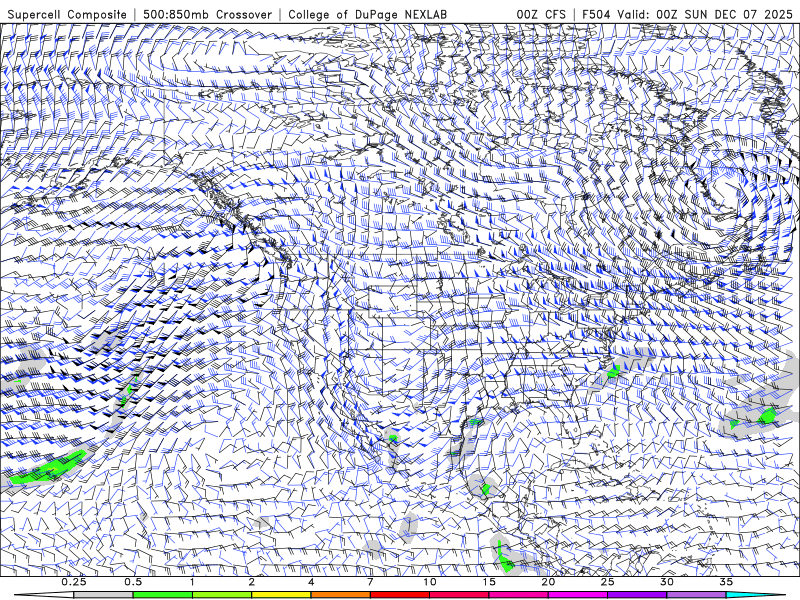Select the bright green 0.5–1 legend swatch
The width and height of the screenshot is (800, 600).
coord(163,595)
